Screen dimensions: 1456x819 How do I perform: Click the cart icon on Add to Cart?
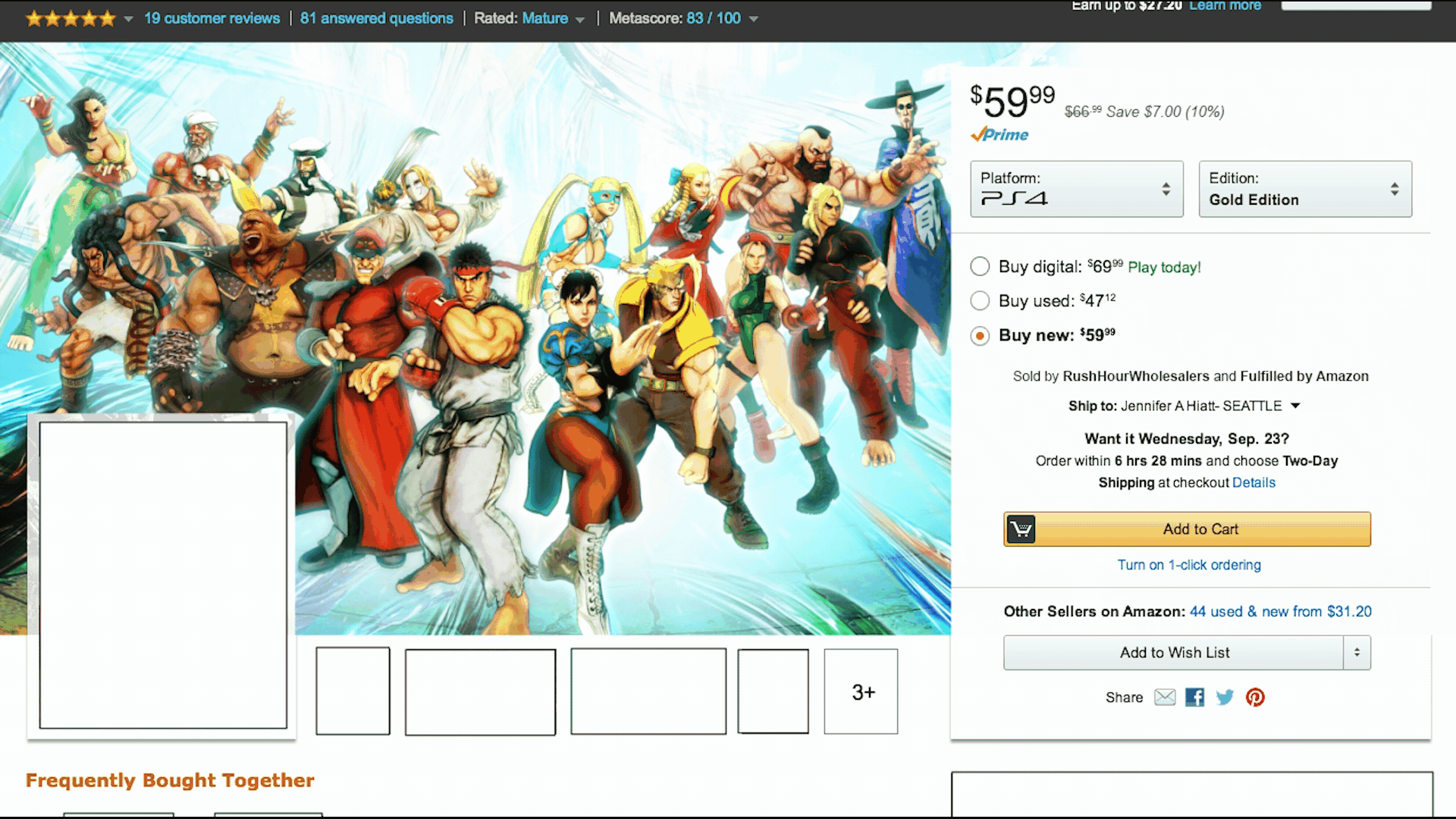pyautogui.click(x=1021, y=529)
